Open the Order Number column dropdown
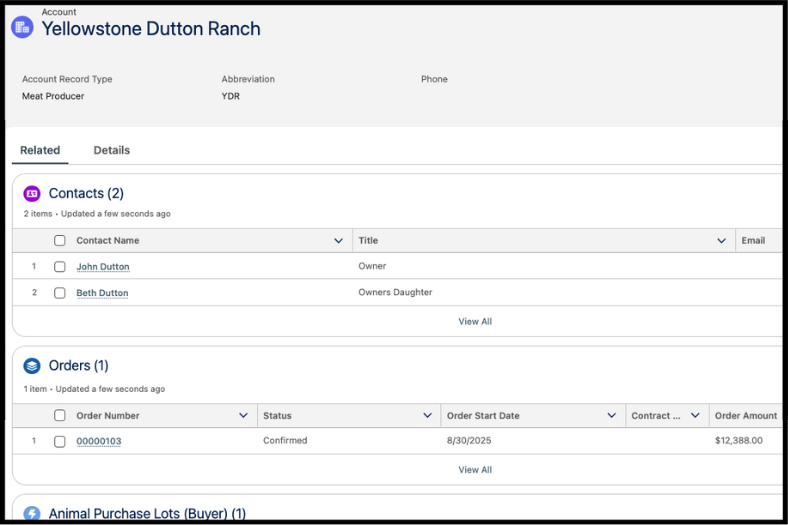This screenshot has height=525, width=788. click(243, 415)
